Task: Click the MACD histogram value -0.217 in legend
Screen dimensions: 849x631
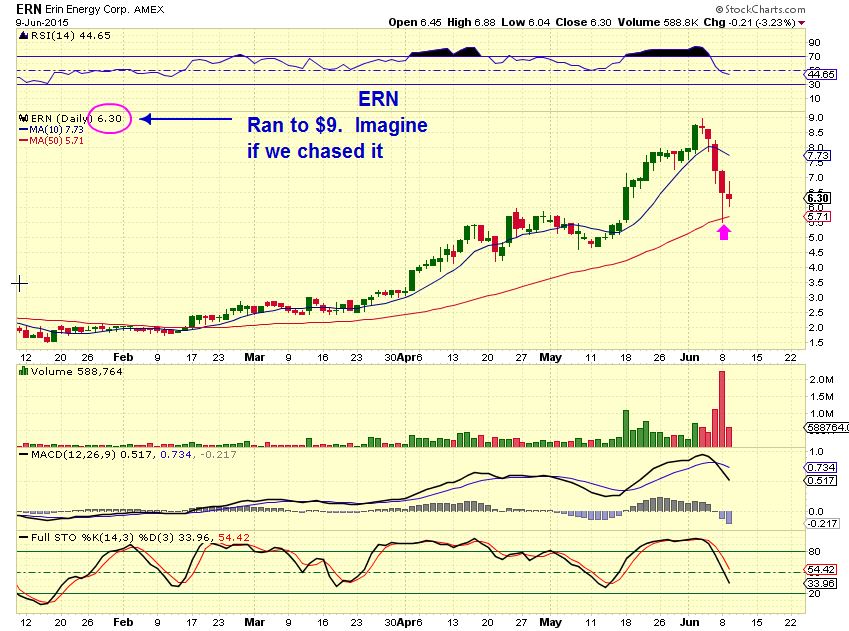Action: point(218,454)
